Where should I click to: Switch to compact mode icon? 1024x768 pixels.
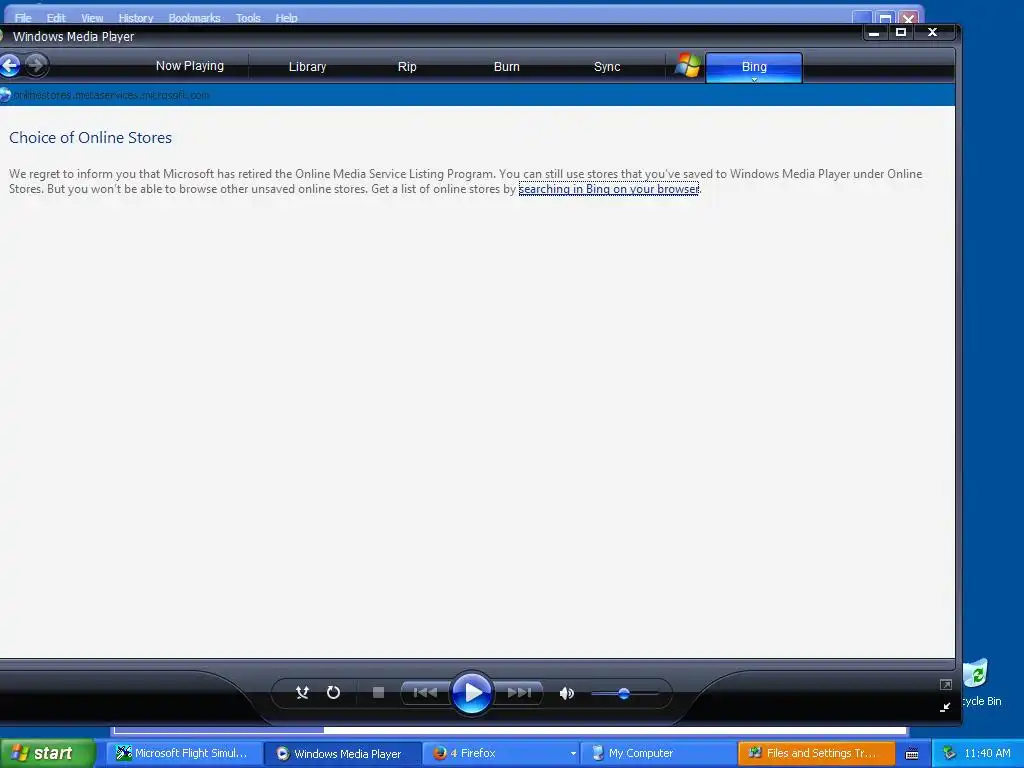pyautogui.click(x=945, y=707)
